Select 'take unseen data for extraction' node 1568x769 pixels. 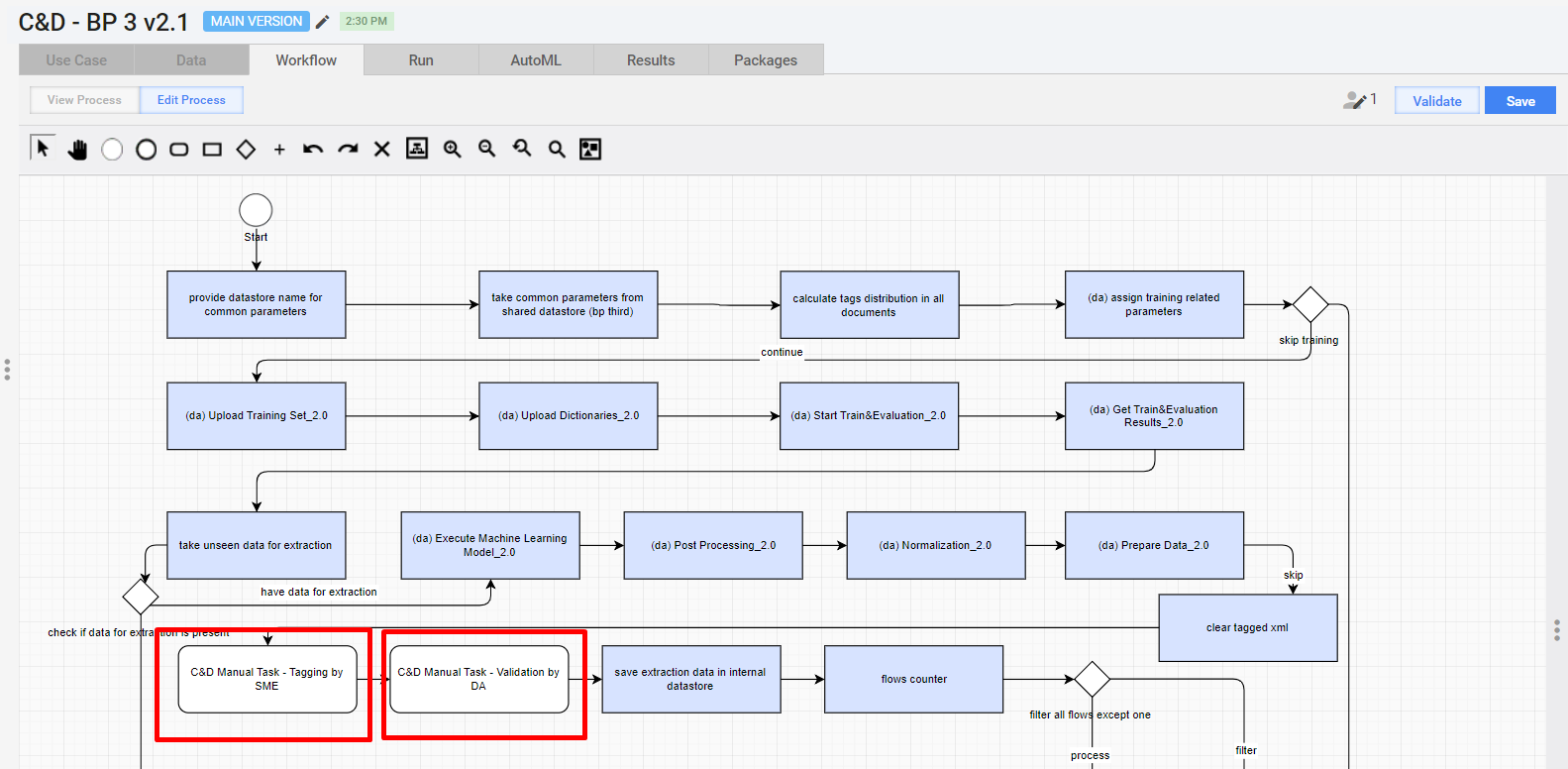(257, 546)
